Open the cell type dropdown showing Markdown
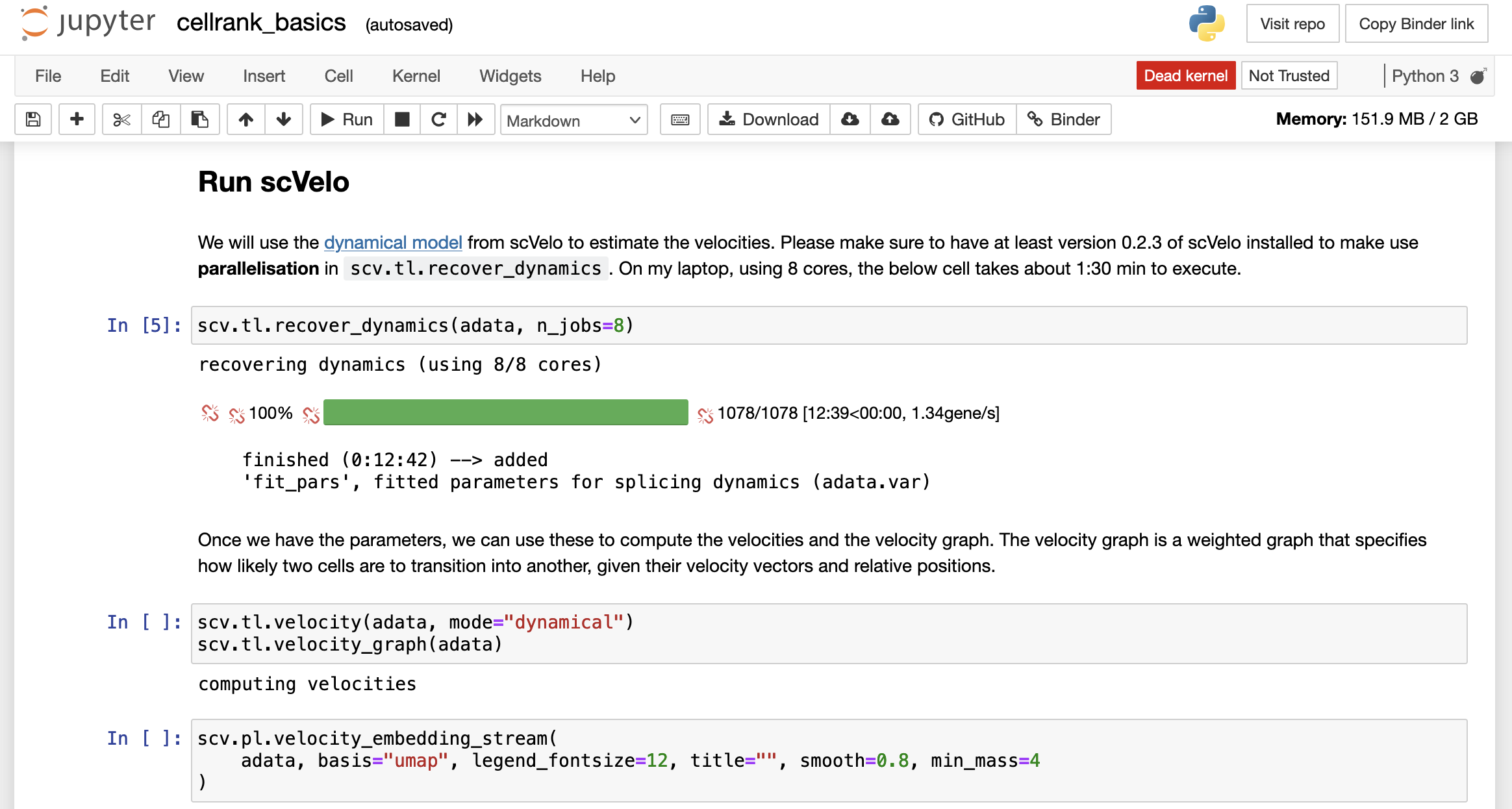The width and height of the screenshot is (1512, 809). [573, 120]
